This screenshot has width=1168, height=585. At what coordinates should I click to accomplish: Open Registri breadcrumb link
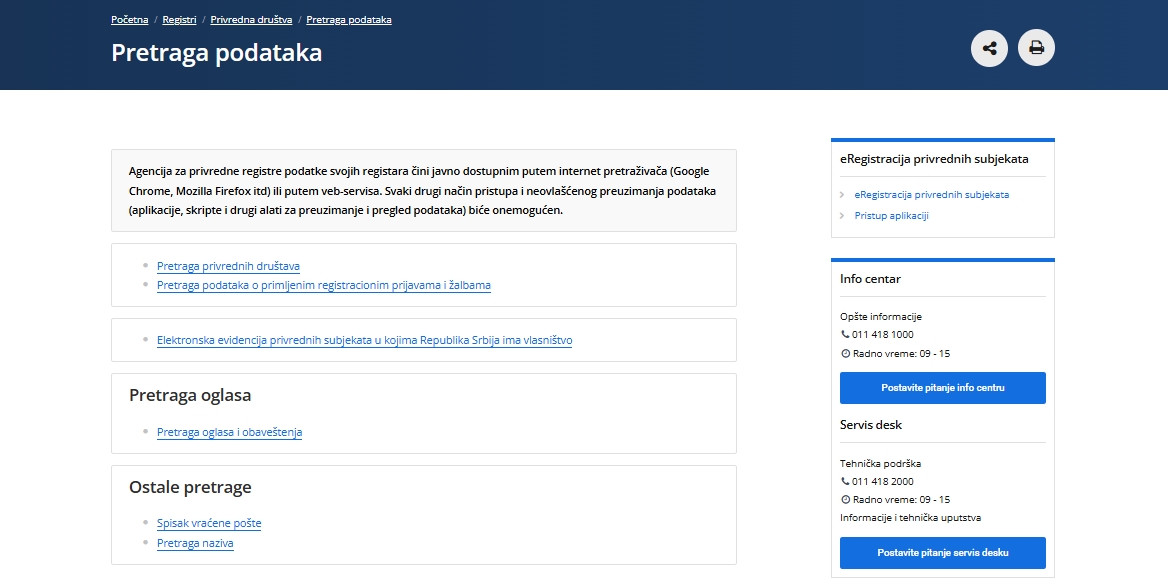tap(179, 20)
